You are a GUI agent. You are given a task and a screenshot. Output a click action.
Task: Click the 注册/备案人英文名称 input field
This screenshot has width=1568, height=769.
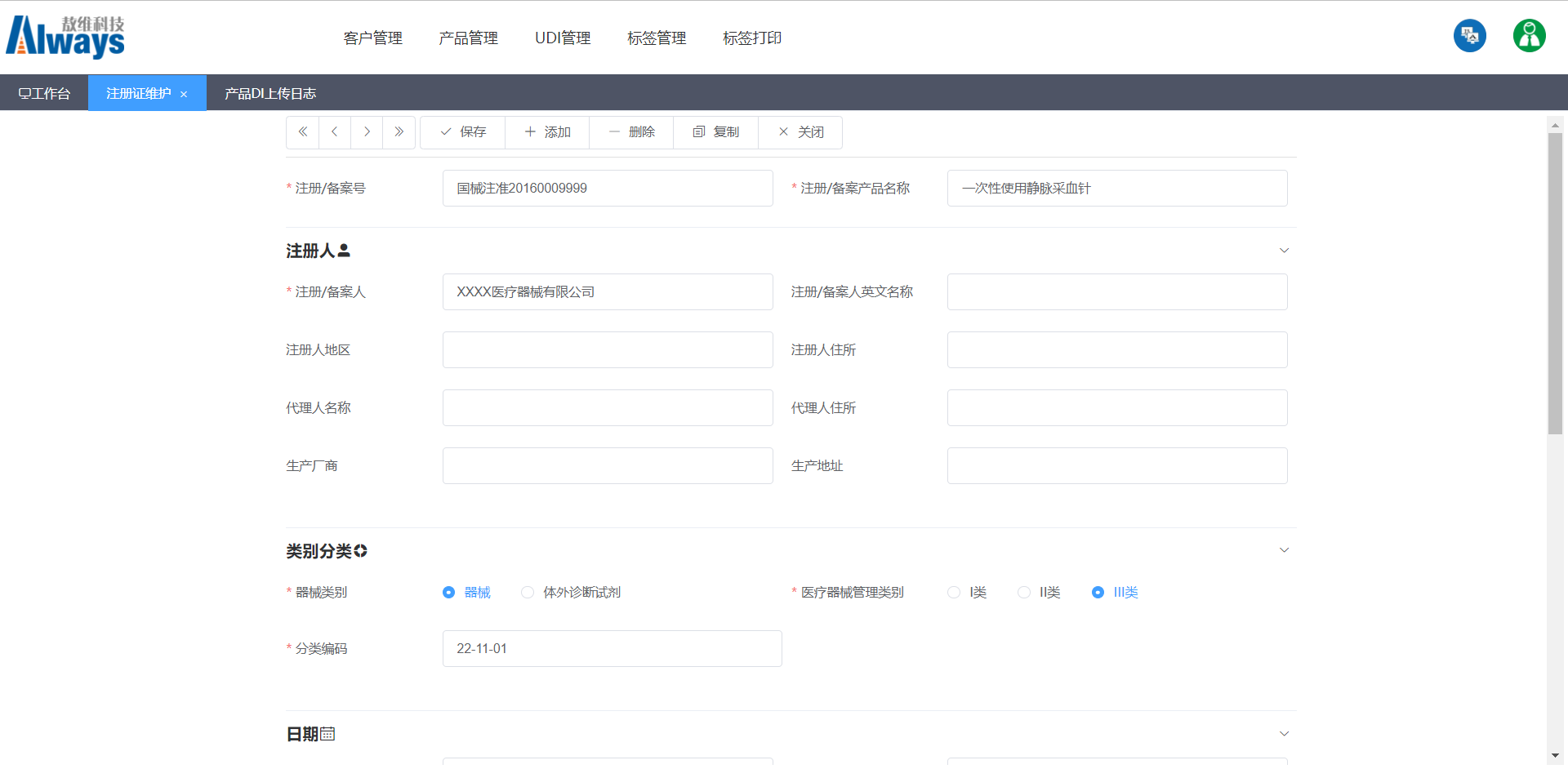(x=1117, y=292)
